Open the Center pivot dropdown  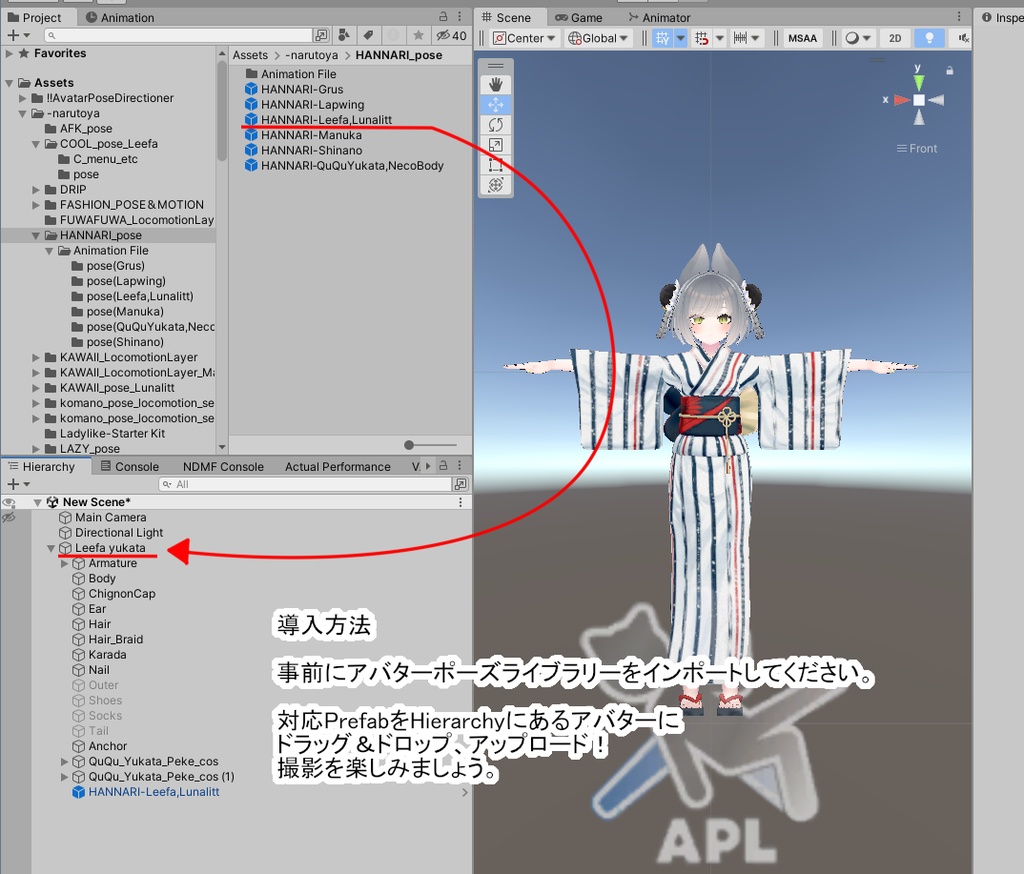[x=524, y=38]
